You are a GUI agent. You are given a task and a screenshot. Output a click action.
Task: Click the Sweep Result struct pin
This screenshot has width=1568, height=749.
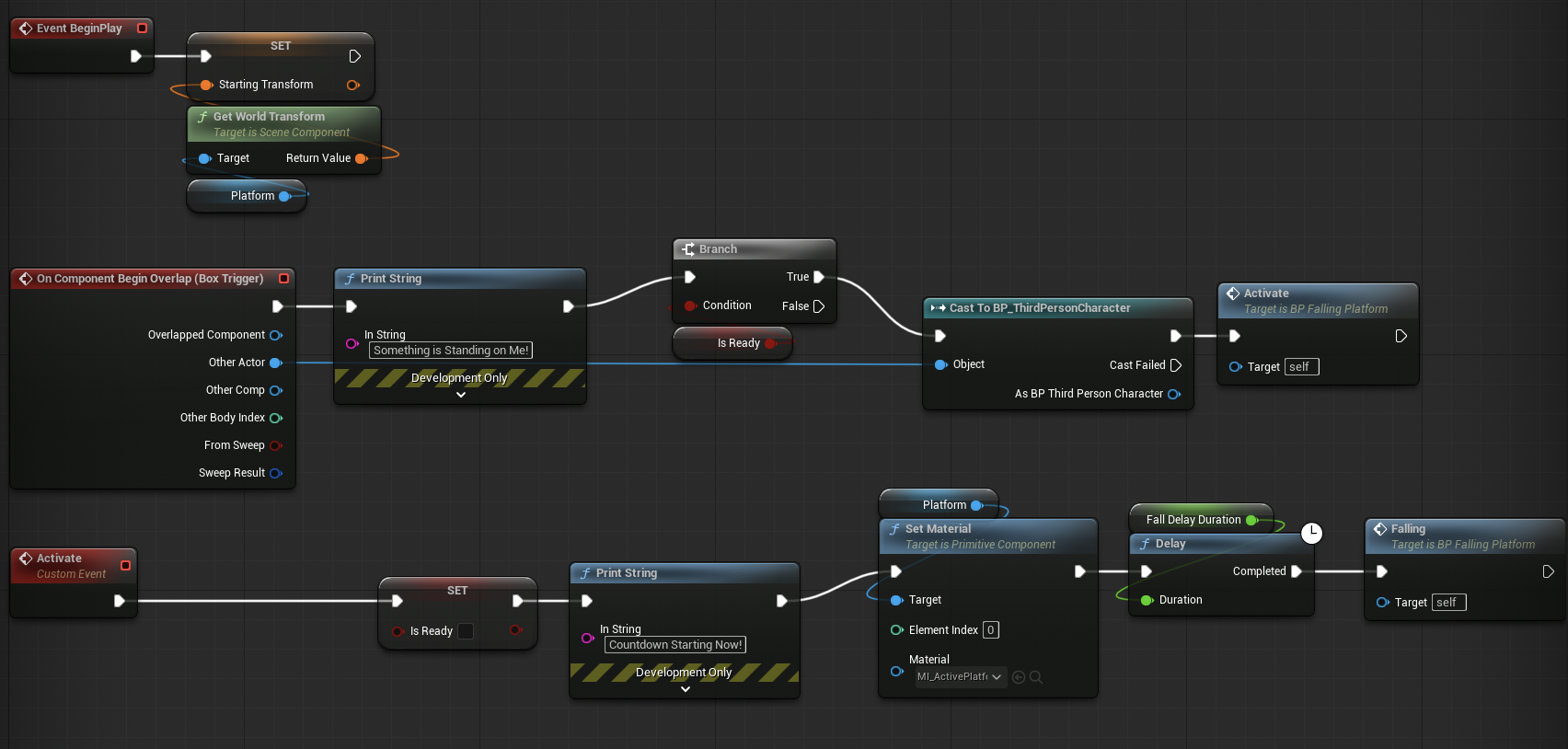276,473
